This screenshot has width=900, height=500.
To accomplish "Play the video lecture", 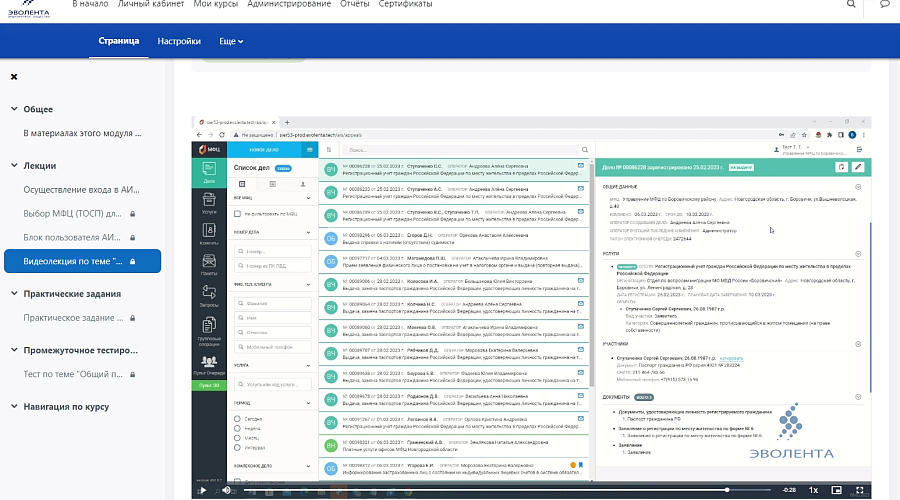I will tap(202, 490).
